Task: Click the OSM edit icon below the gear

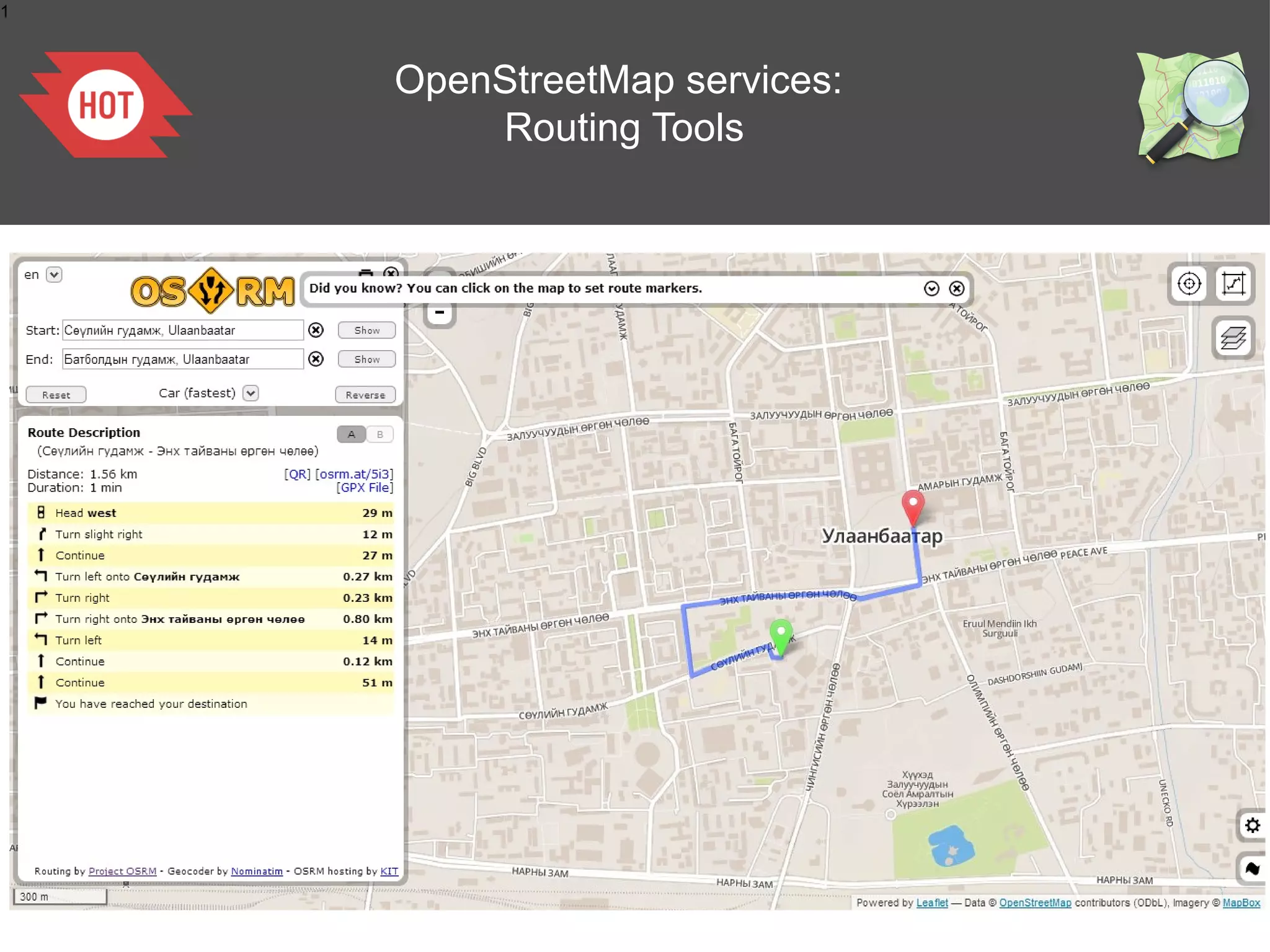Action: (1252, 869)
